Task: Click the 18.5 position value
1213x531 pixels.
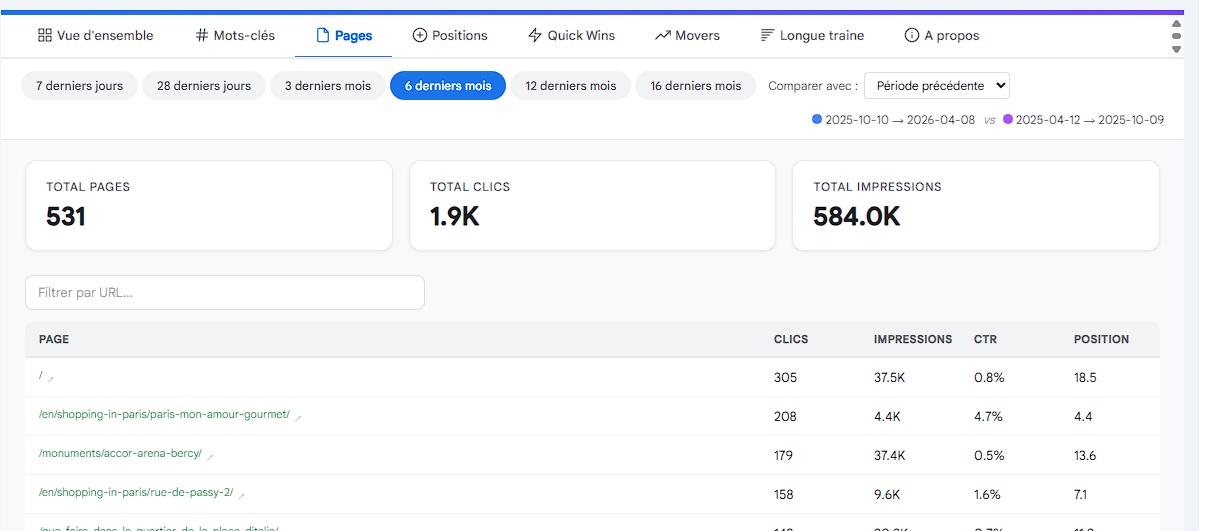Action: (x=1085, y=377)
